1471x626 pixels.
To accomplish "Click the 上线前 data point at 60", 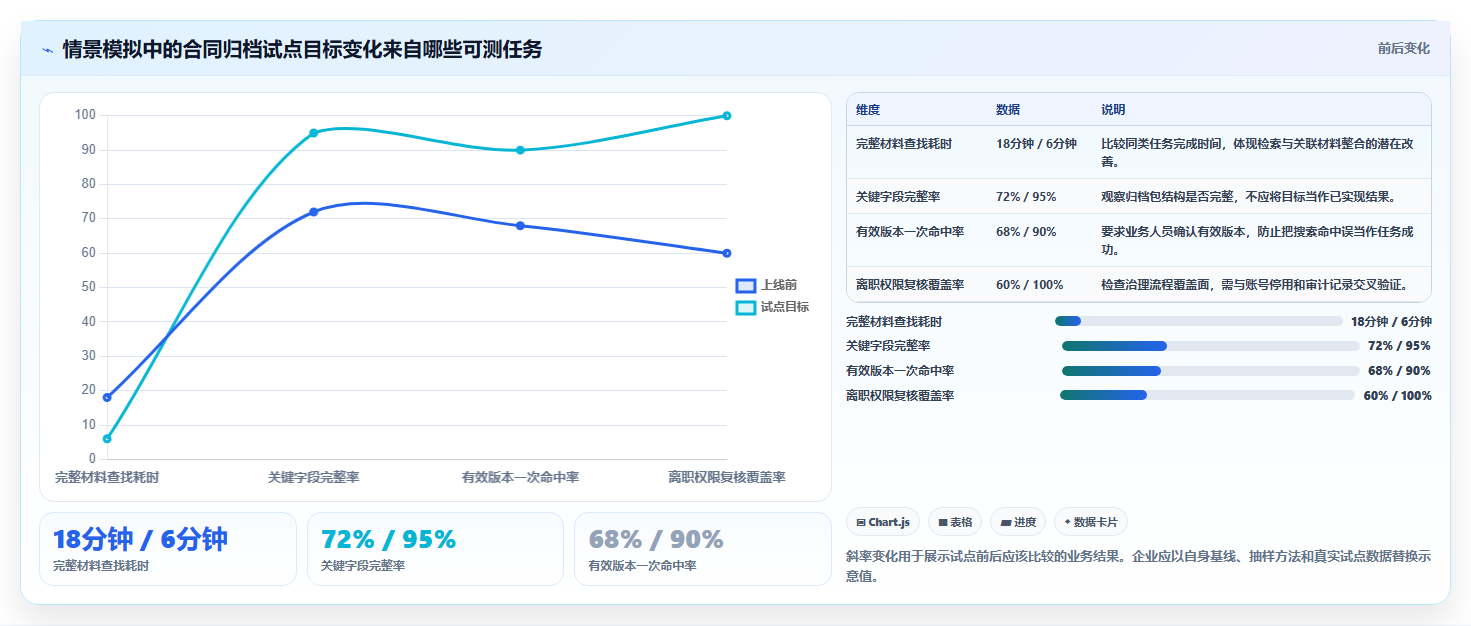I will (x=727, y=253).
